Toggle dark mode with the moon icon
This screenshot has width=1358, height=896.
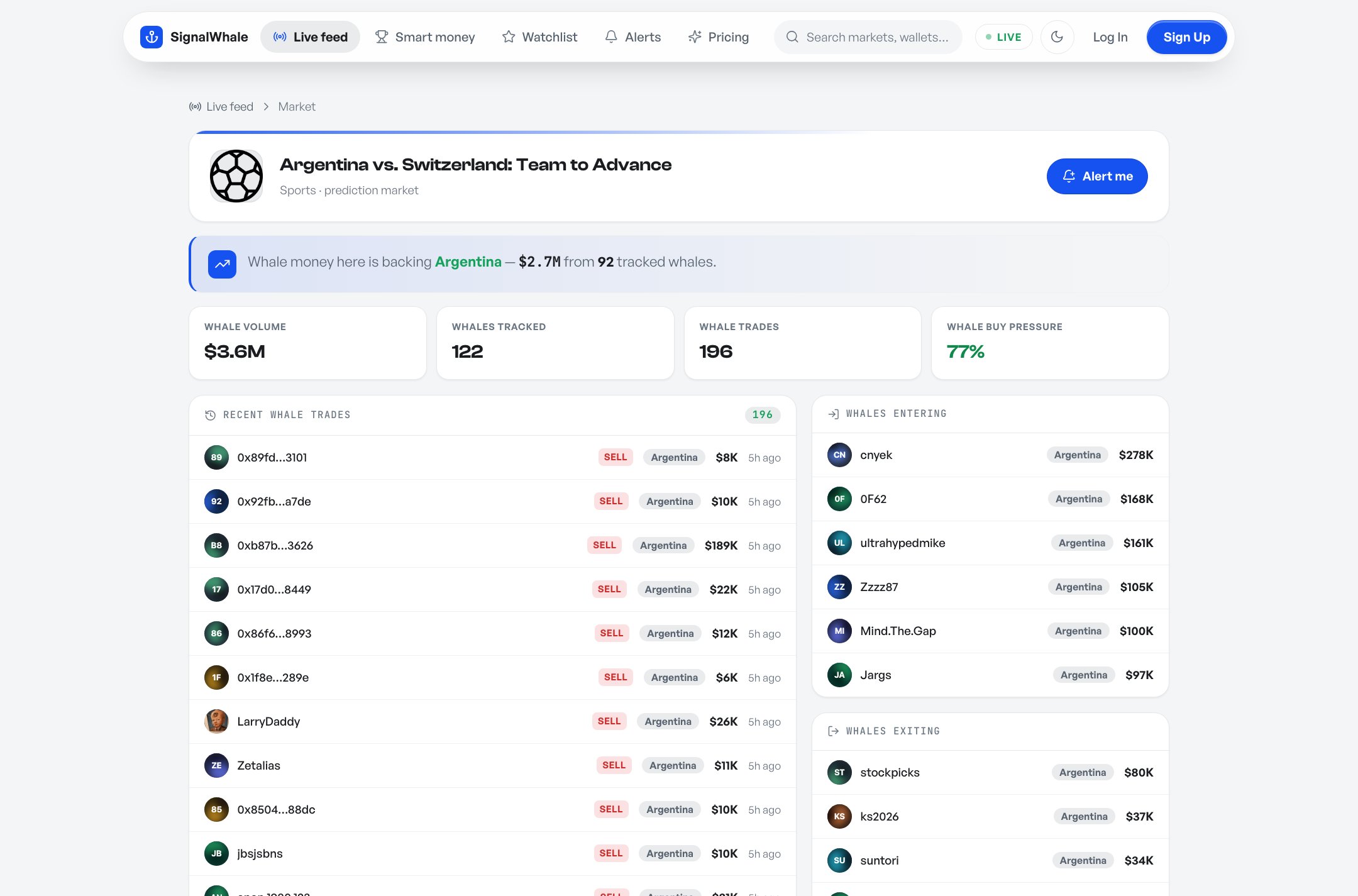tap(1057, 37)
